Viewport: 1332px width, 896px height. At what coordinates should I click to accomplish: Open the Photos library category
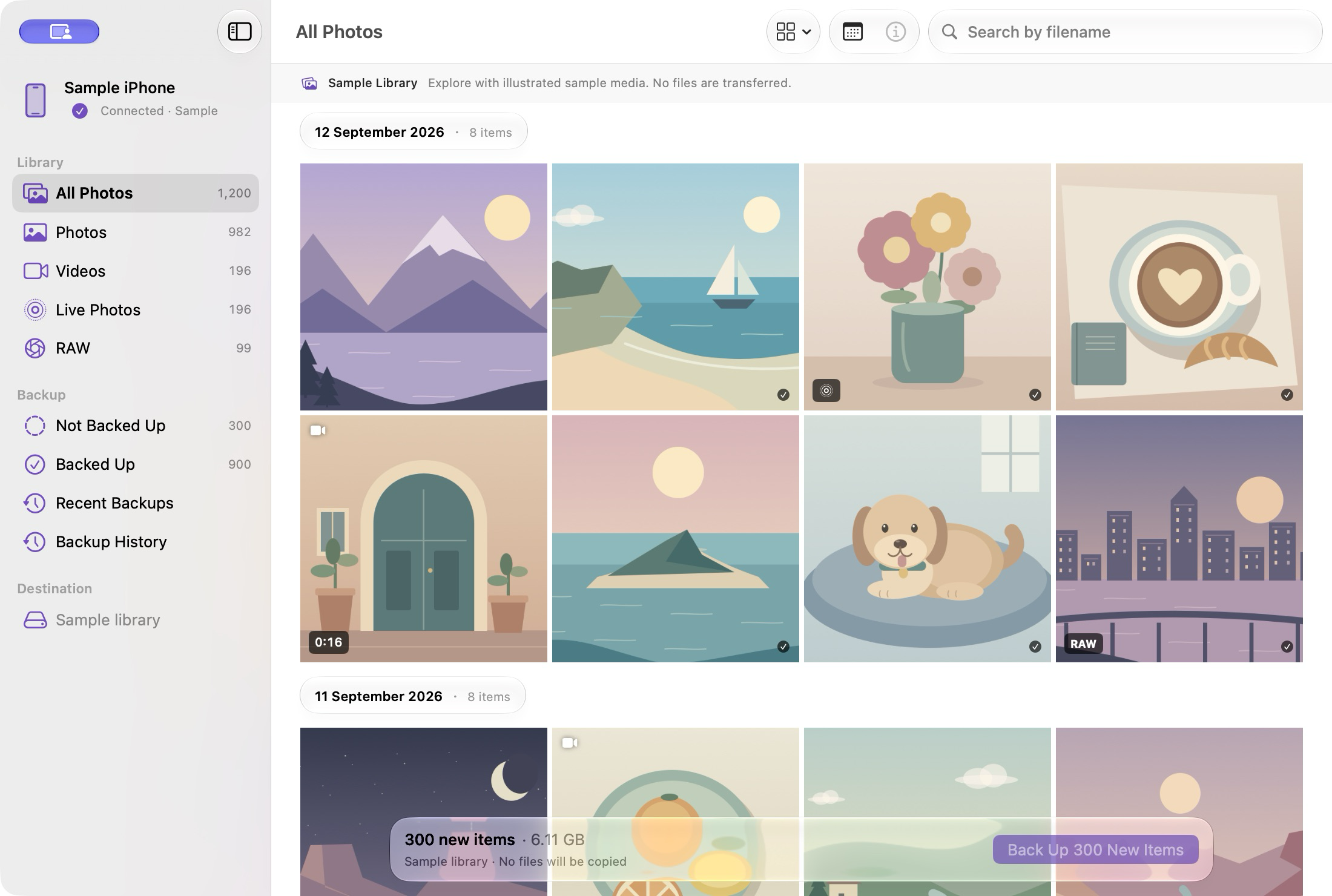136,232
